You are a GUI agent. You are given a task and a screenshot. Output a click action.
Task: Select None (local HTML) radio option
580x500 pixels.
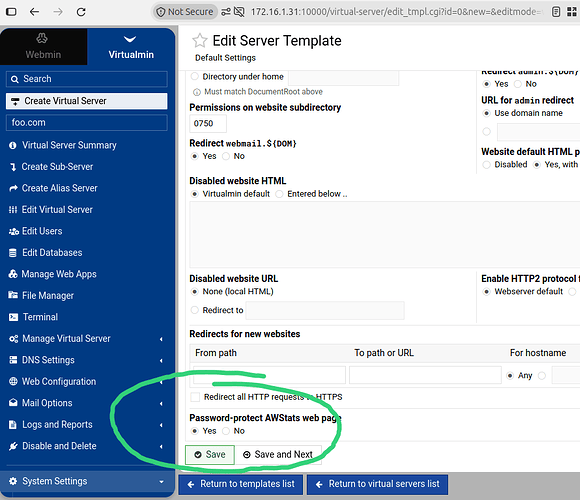point(195,292)
